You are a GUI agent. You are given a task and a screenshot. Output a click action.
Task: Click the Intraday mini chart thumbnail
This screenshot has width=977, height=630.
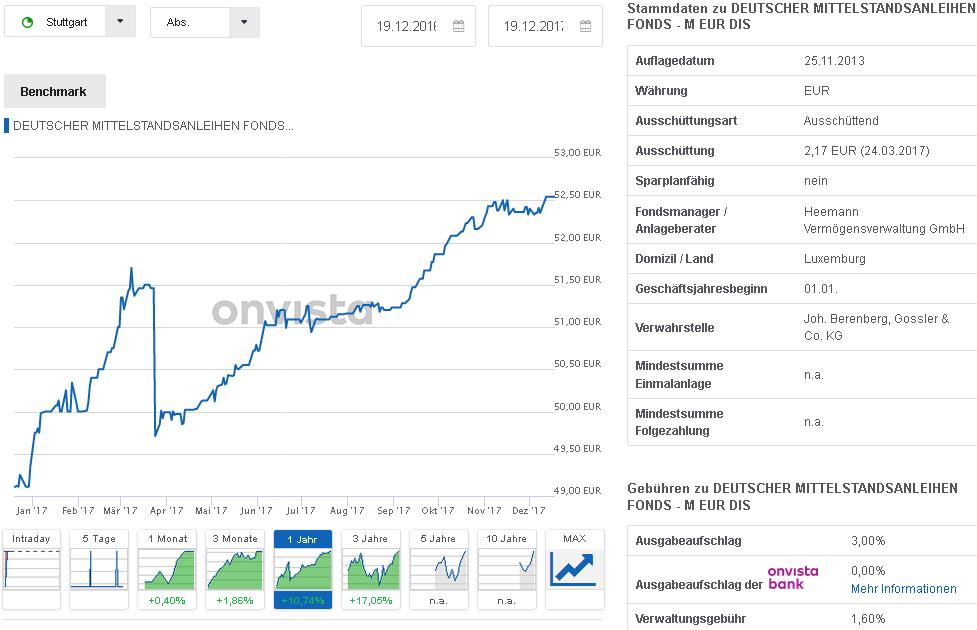coord(31,569)
